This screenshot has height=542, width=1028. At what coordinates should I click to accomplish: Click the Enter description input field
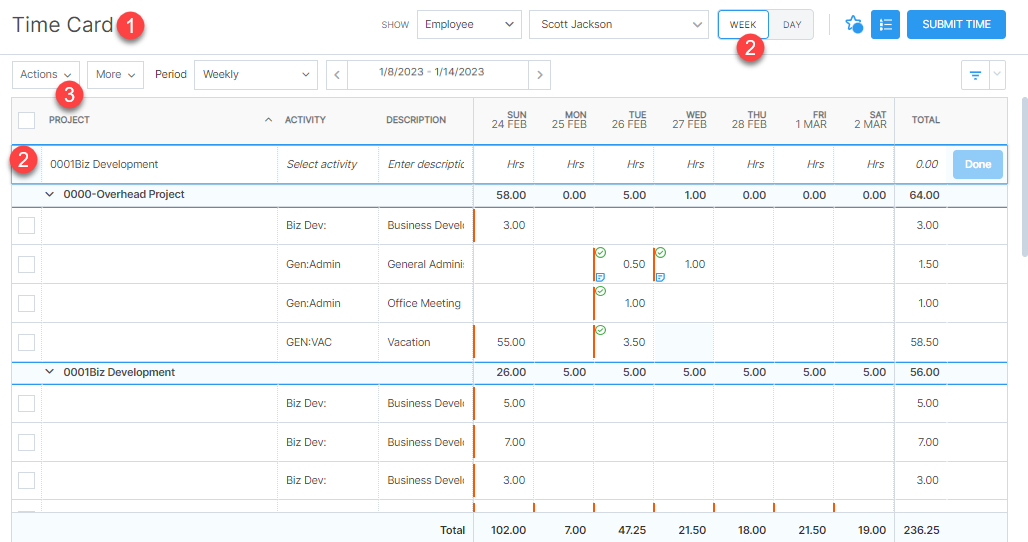point(427,164)
